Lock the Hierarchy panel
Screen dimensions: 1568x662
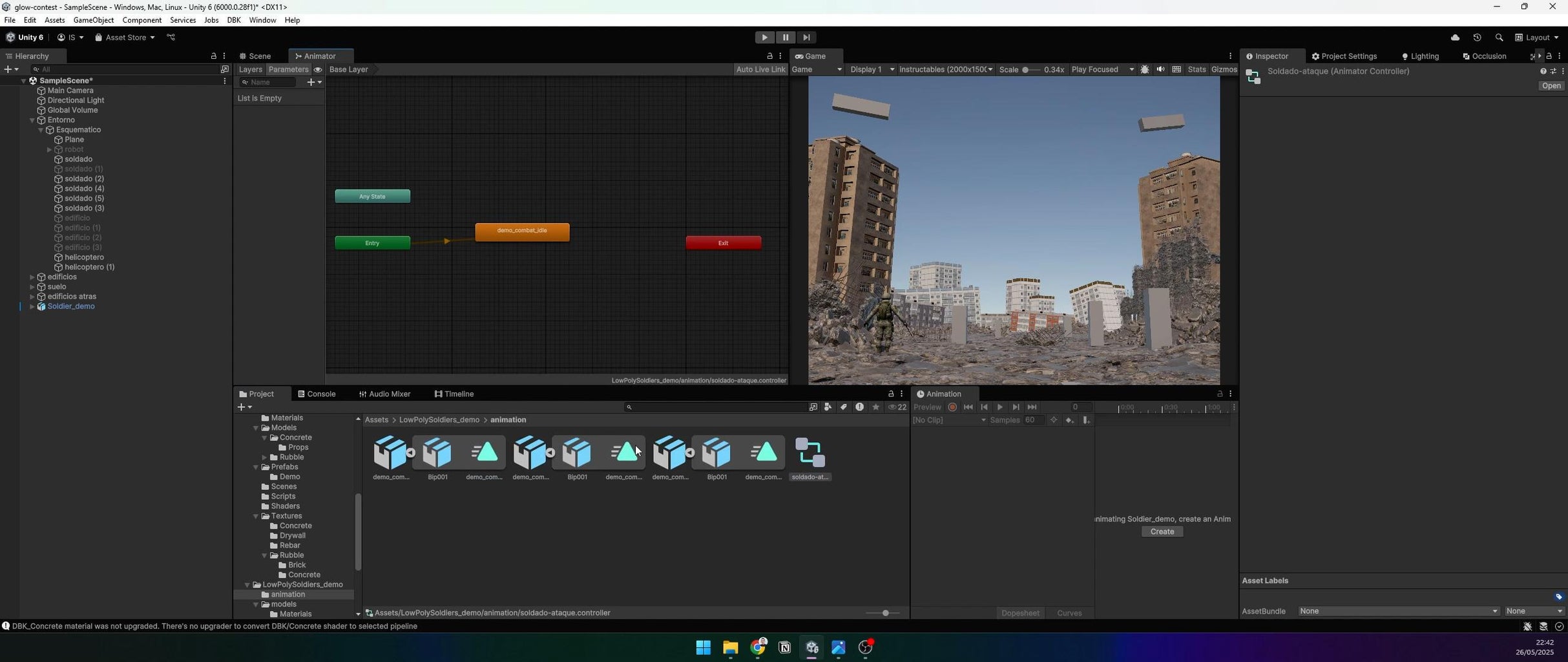click(214, 56)
